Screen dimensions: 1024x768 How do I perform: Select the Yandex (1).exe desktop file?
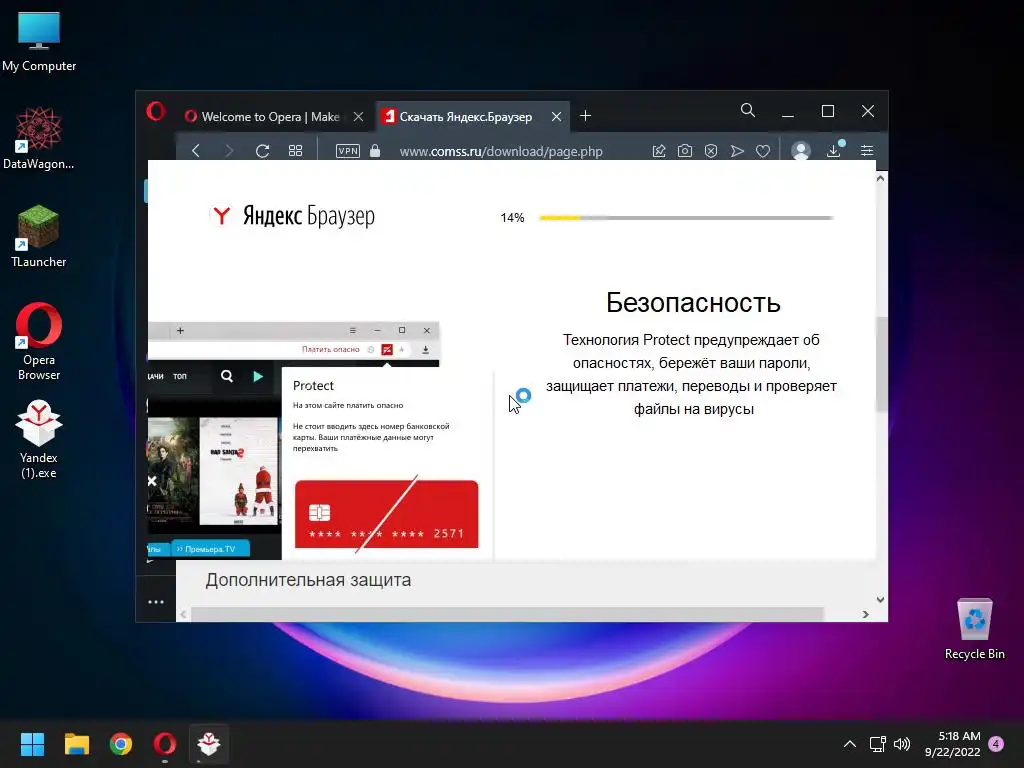click(x=39, y=439)
